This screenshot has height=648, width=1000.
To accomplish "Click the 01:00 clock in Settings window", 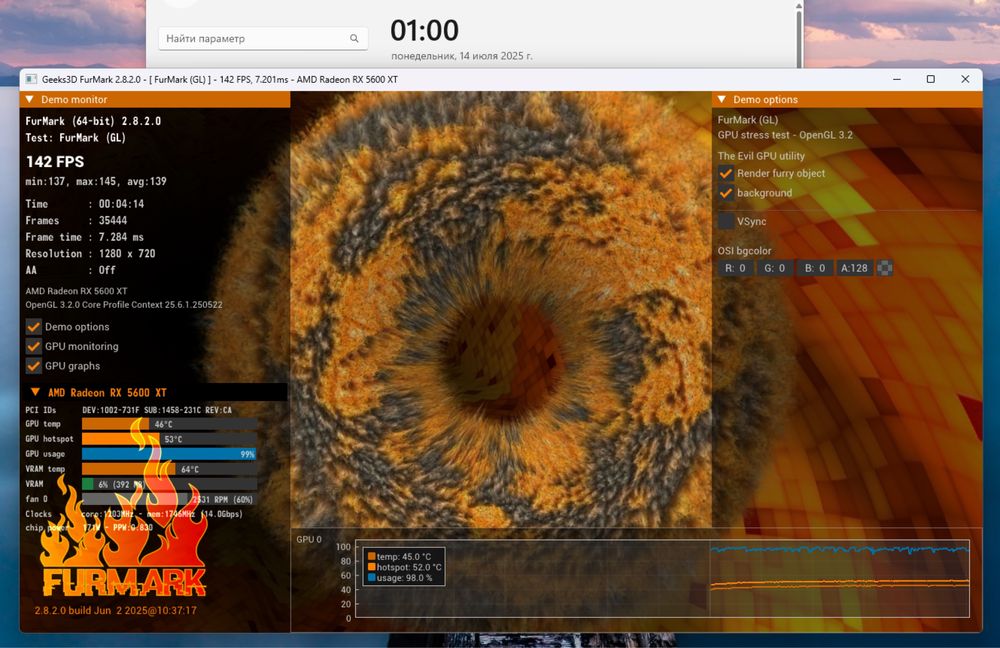I will click(x=424, y=31).
